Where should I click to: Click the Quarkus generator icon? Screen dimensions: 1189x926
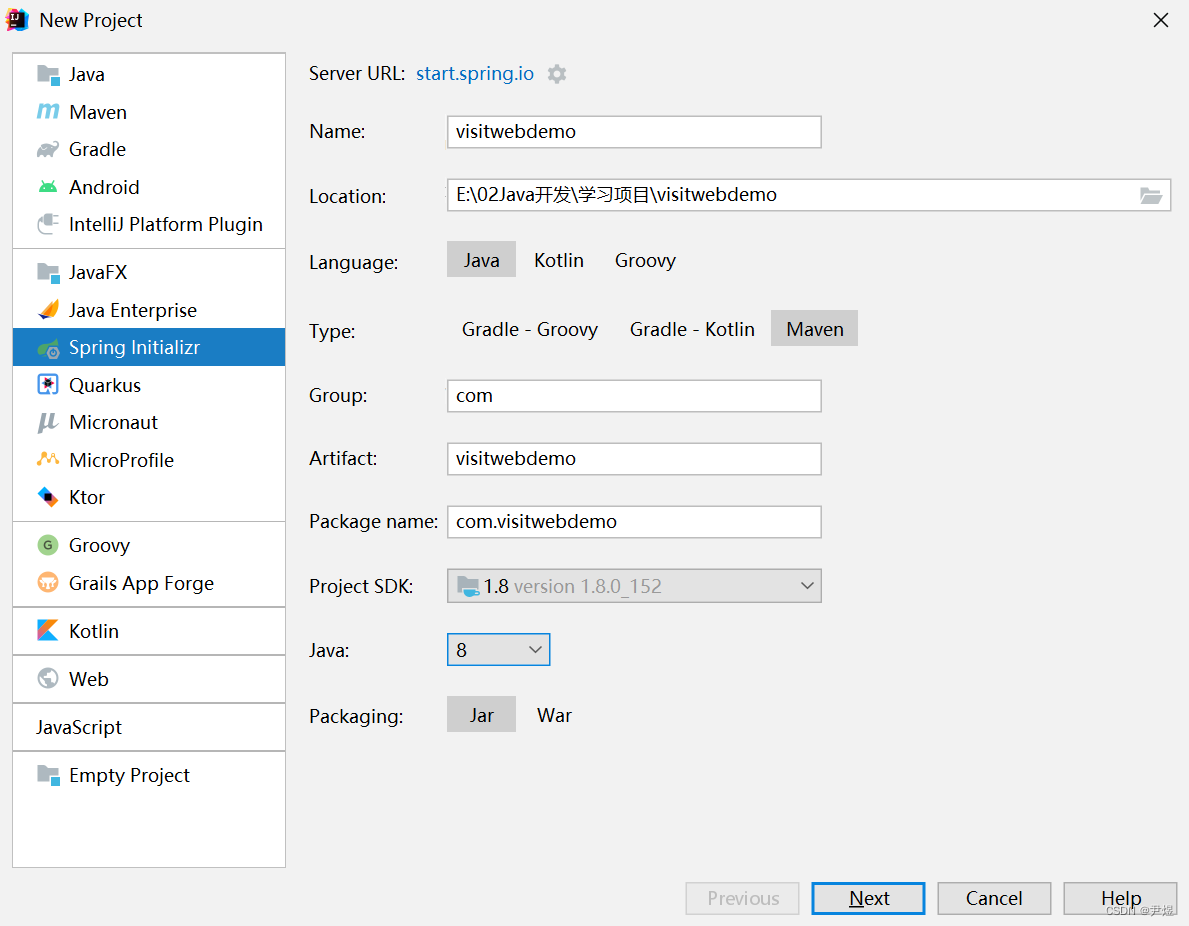click(49, 385)
